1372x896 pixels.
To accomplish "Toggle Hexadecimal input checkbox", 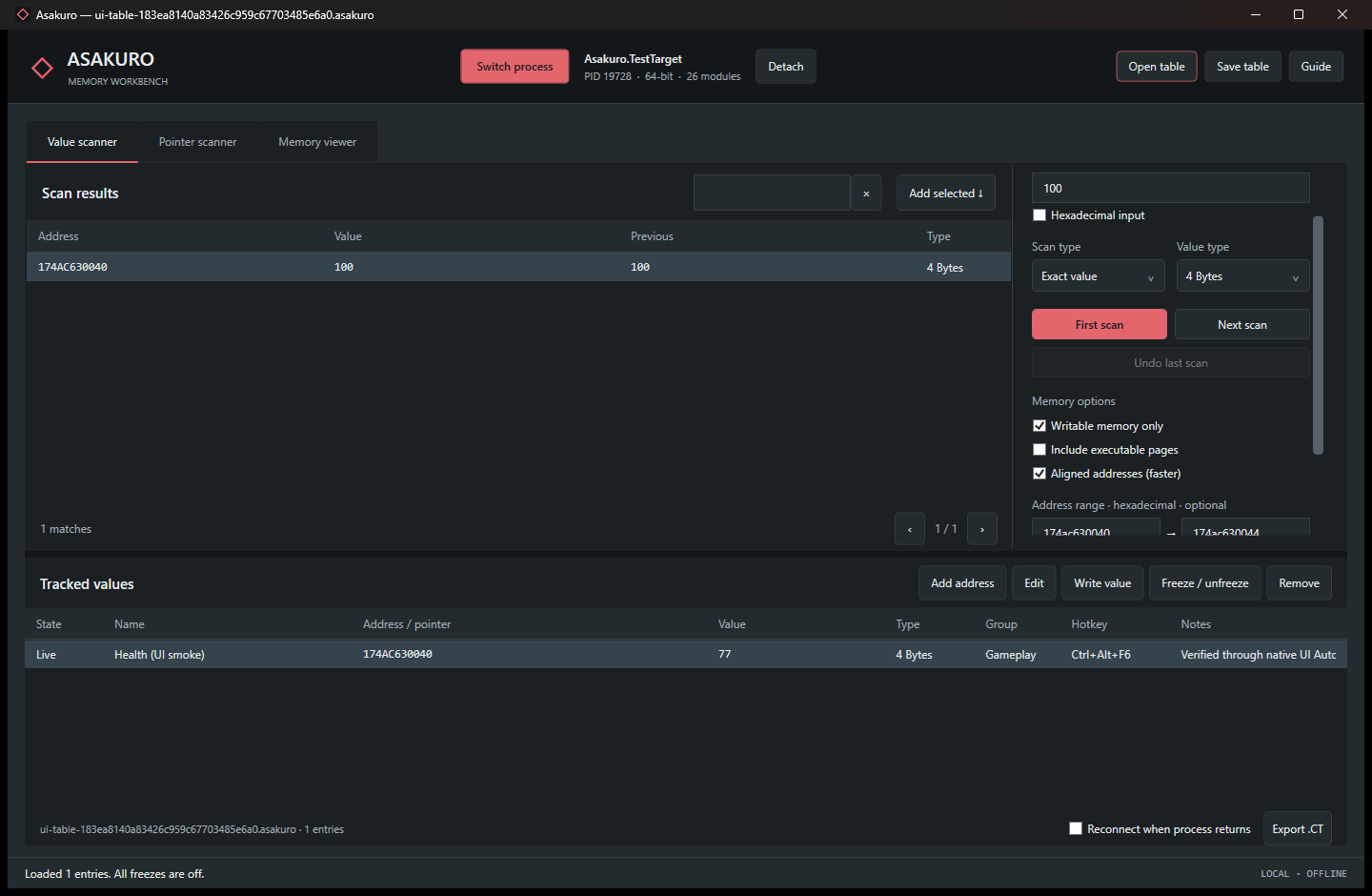I will point(1039,215).
